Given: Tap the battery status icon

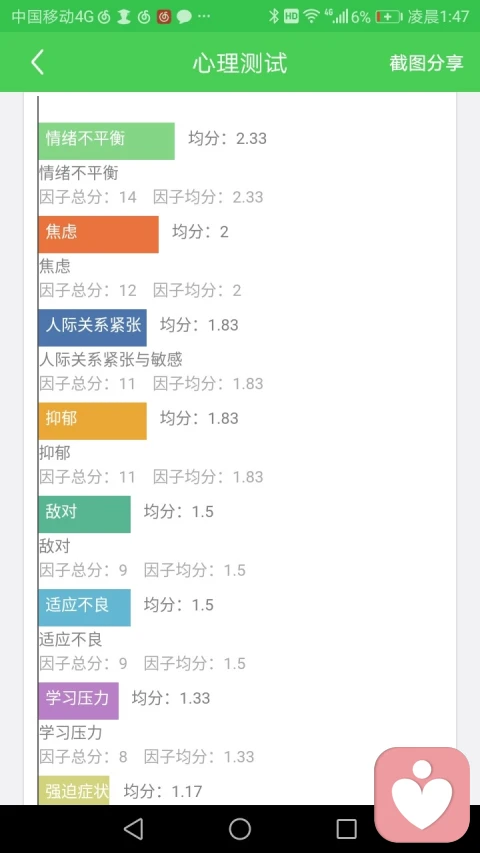Looking at the screenshot, I should 388,16.
